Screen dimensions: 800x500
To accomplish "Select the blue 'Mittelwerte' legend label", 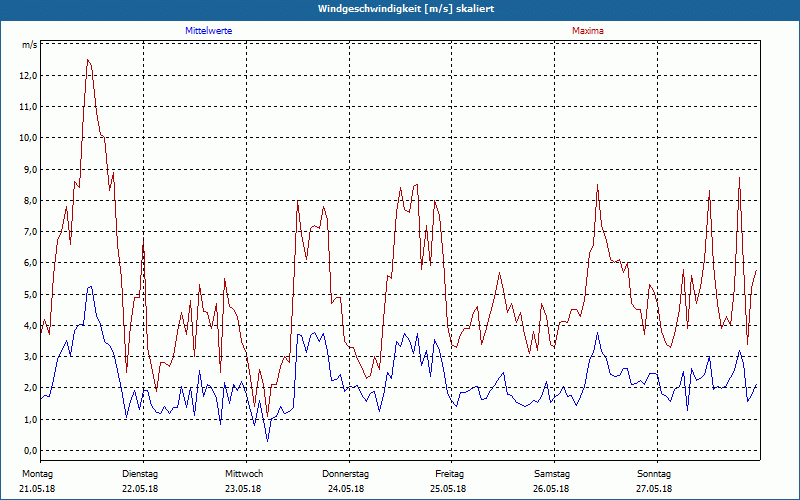I will point(209,31).
